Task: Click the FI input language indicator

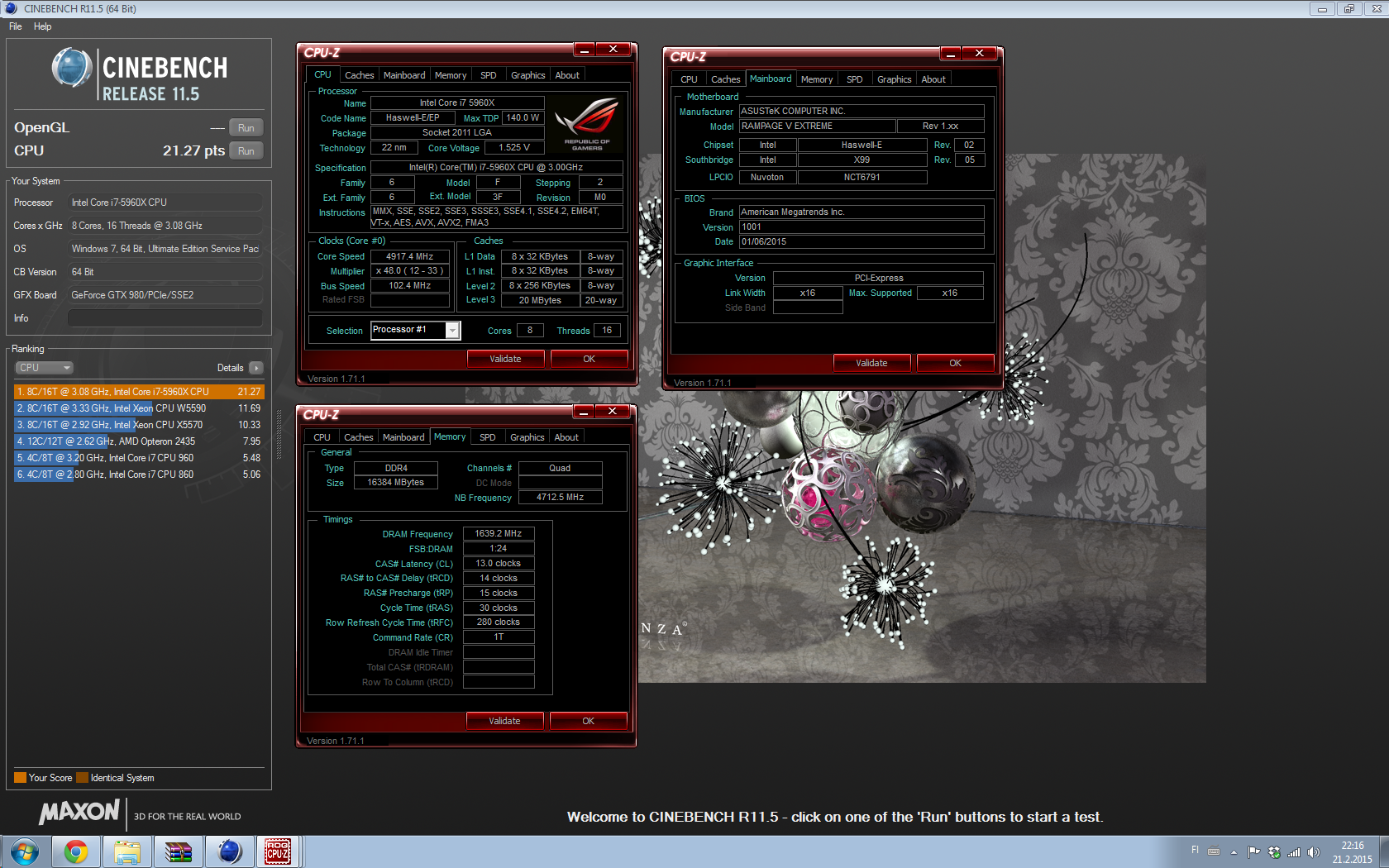Action: [1195, 850]
